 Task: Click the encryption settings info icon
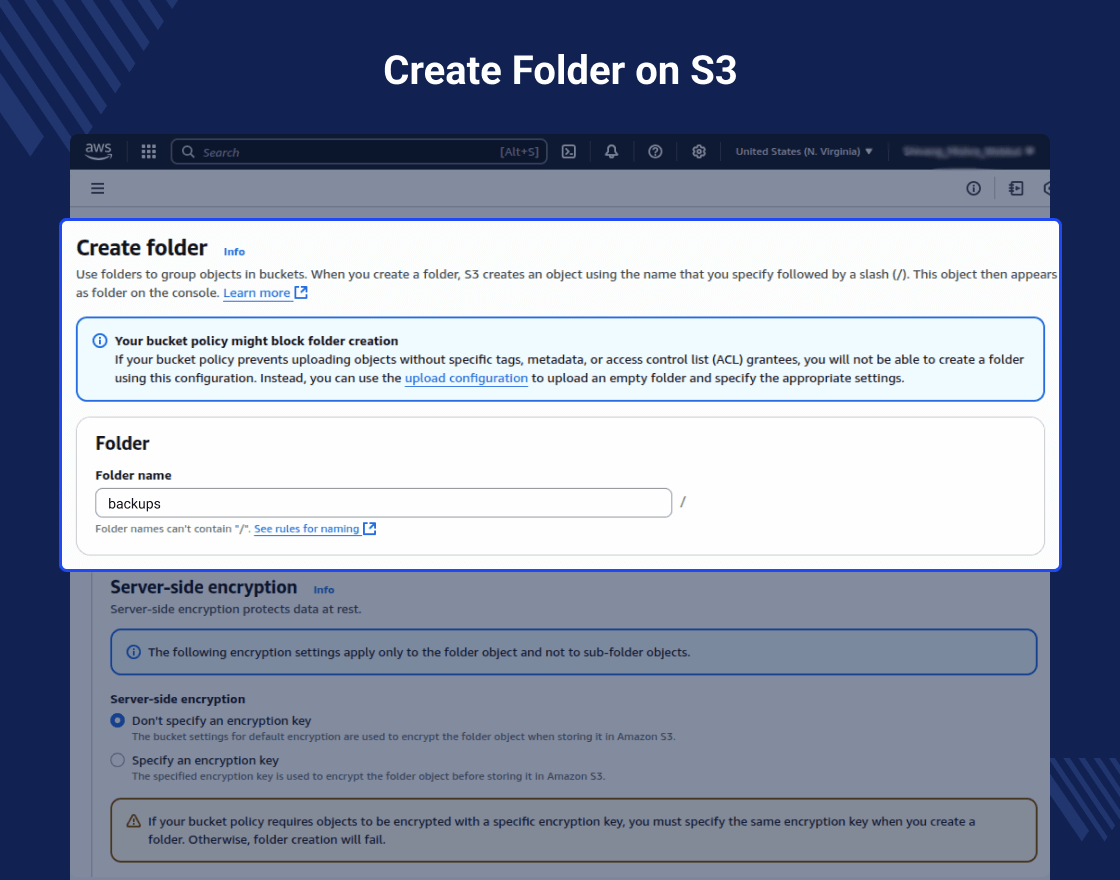[134, 651]
